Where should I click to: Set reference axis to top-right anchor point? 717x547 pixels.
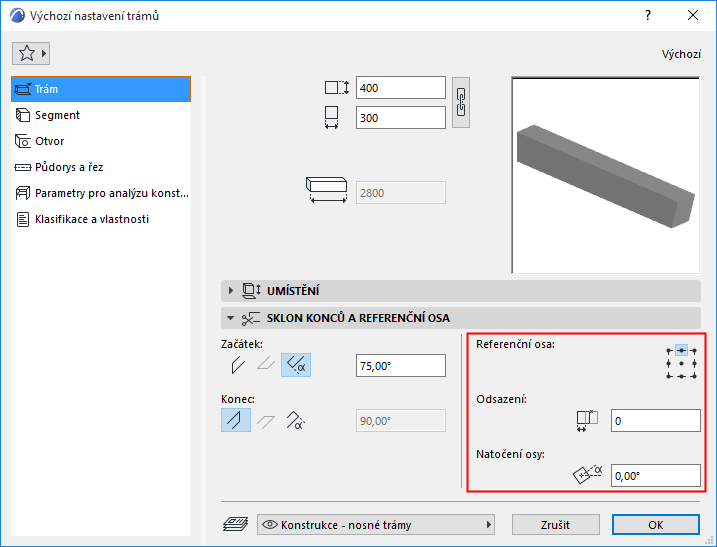point(694,351)
